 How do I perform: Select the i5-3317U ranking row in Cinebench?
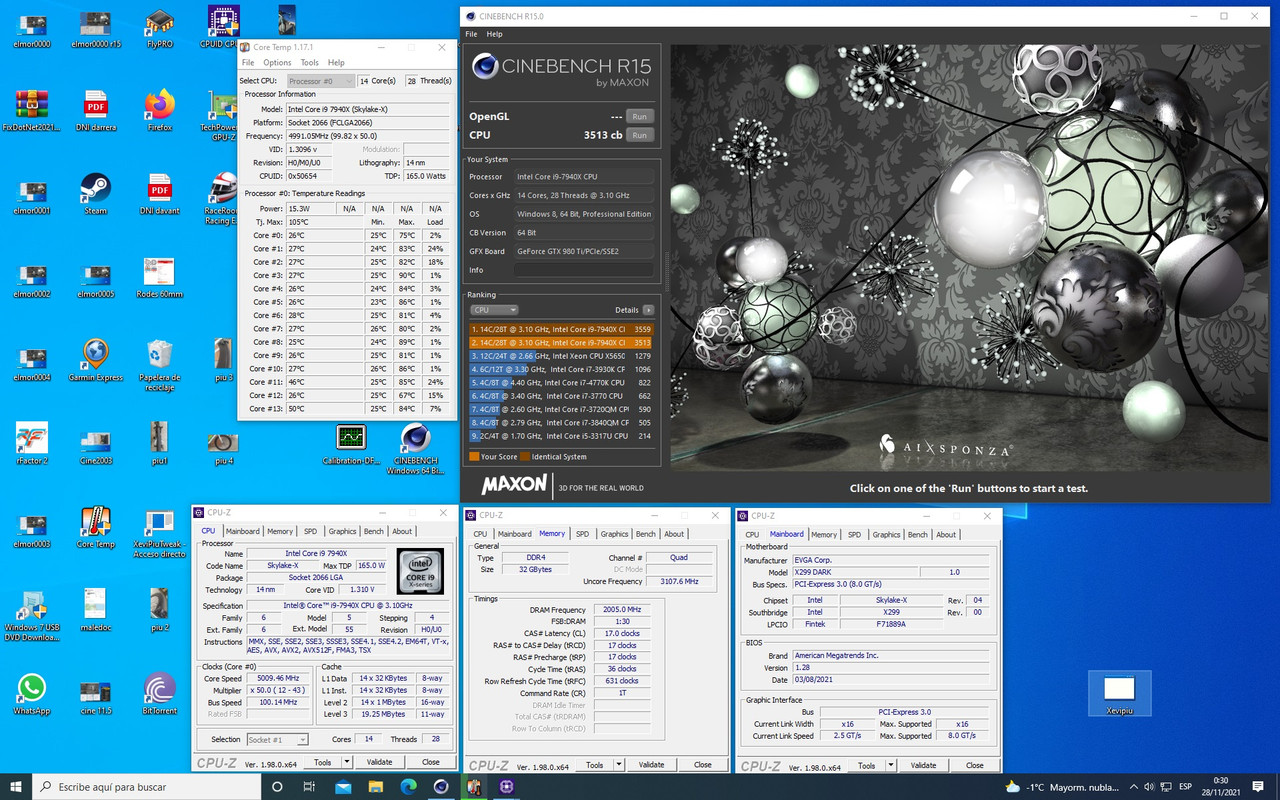(561, 436)
